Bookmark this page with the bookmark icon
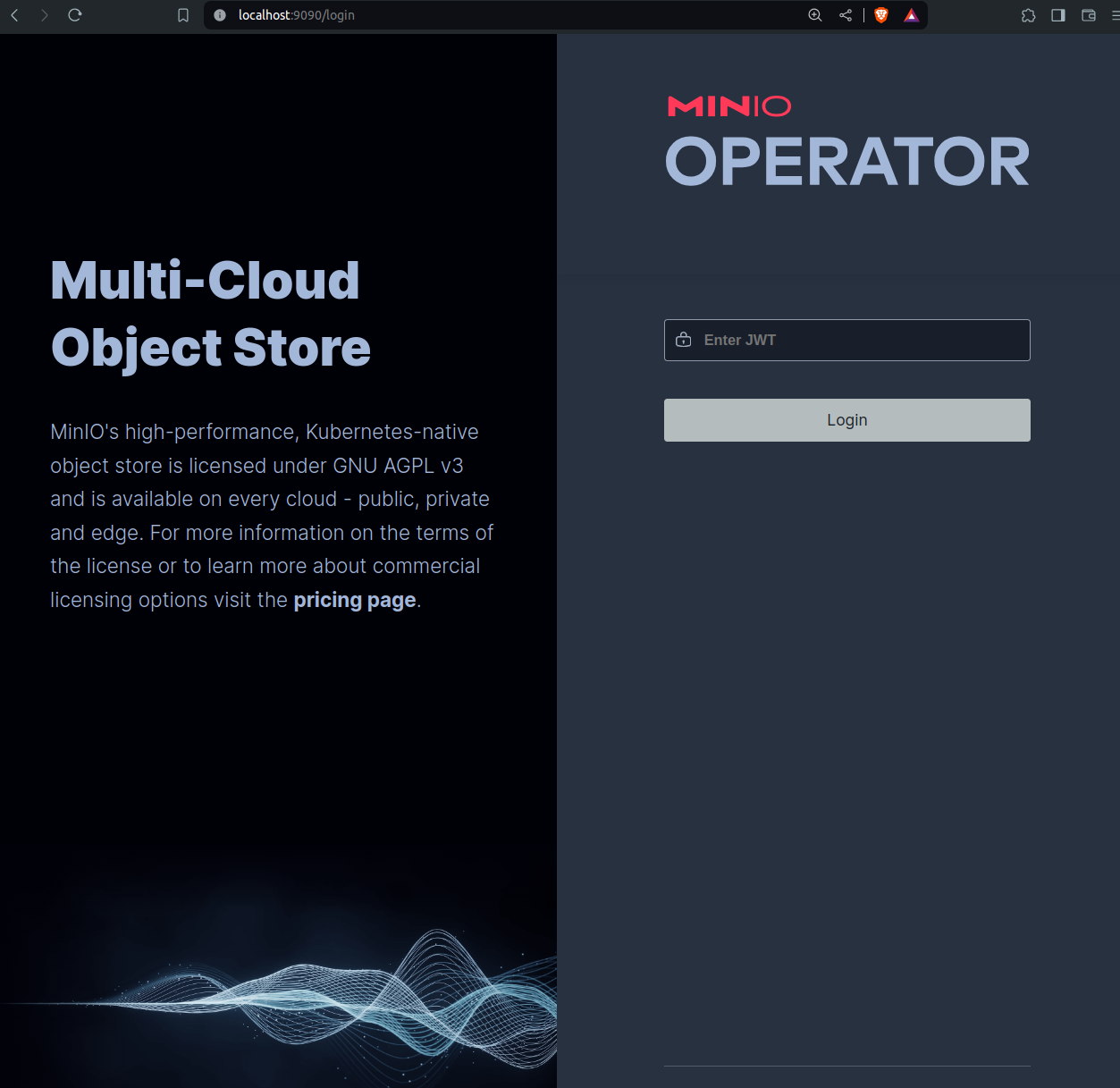This screenshot has height=1088, width=1120. click(183, 15)
